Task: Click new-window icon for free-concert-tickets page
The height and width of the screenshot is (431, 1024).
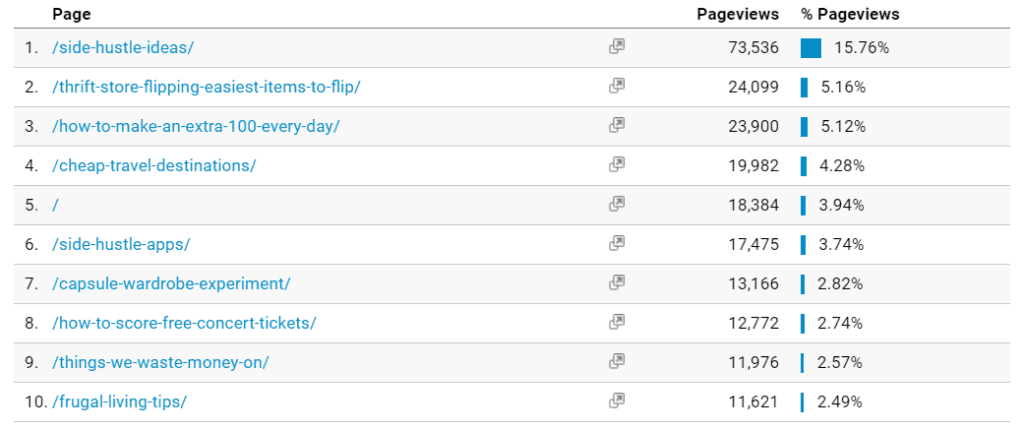Action: click(x=616, y=322)
